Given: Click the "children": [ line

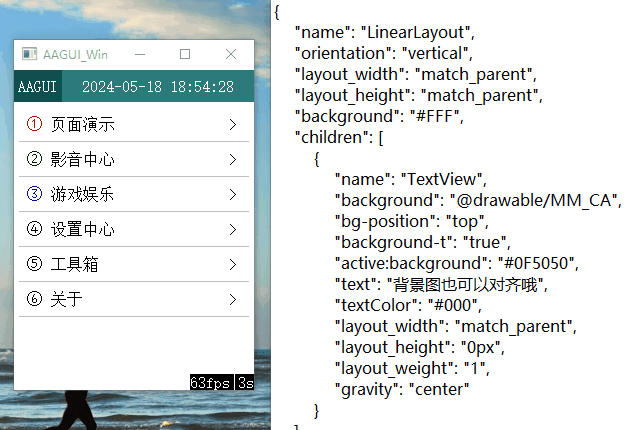Looking at the screenshot, I should pyautogui.click(x=339, y=137).
